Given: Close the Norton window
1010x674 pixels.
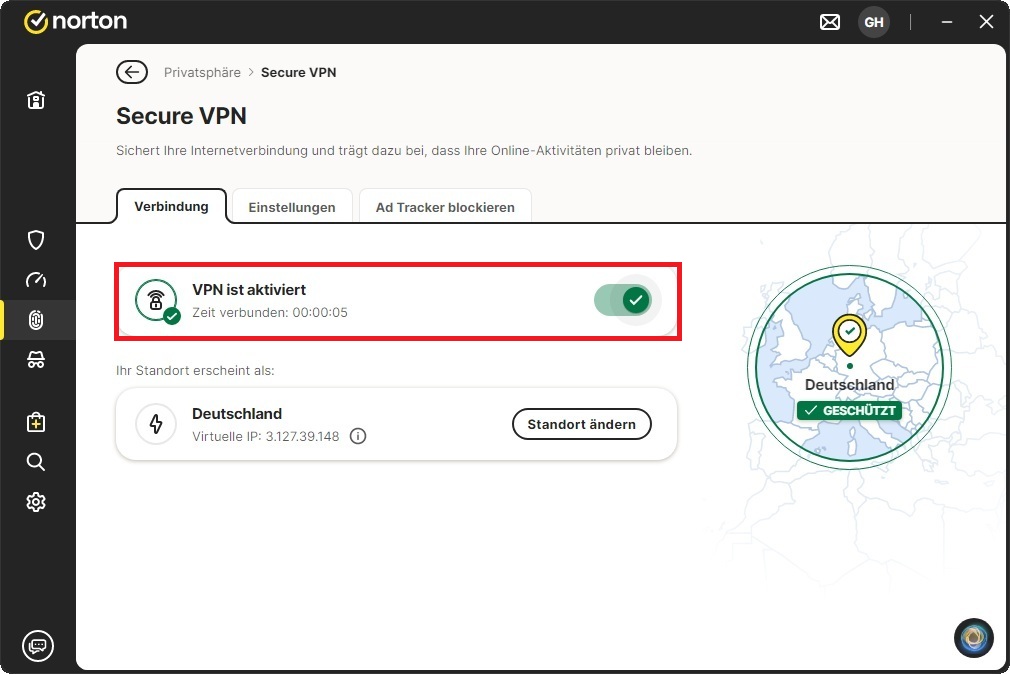Looking at the screenshot, I should [986, 22].
